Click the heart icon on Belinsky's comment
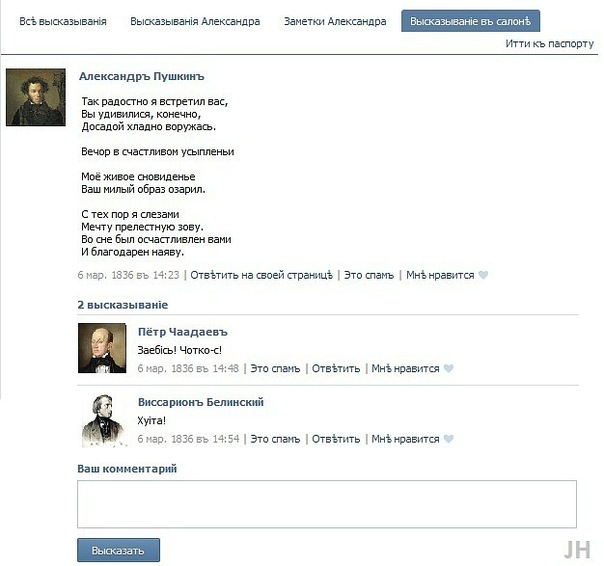This screenshot has height=566, width=604. (x=448, y=439)
